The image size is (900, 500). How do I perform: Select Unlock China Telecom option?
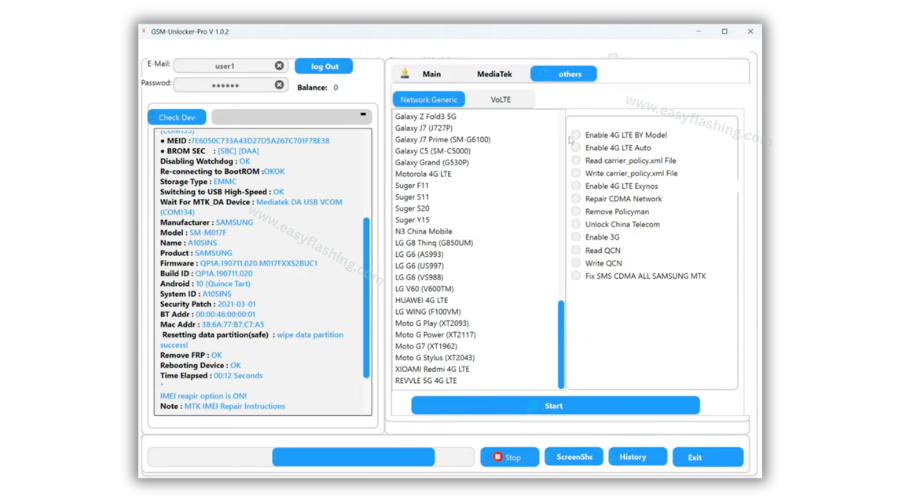pos(576,224)
